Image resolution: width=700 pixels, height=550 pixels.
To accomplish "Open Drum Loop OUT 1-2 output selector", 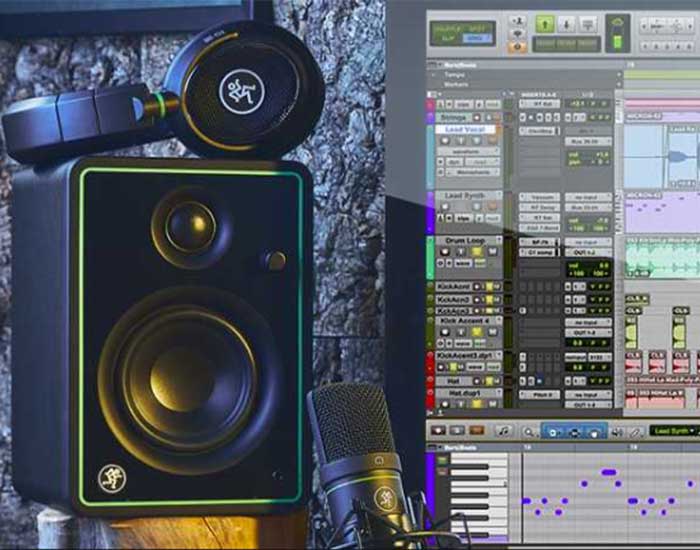I will (x=588, y=252).
